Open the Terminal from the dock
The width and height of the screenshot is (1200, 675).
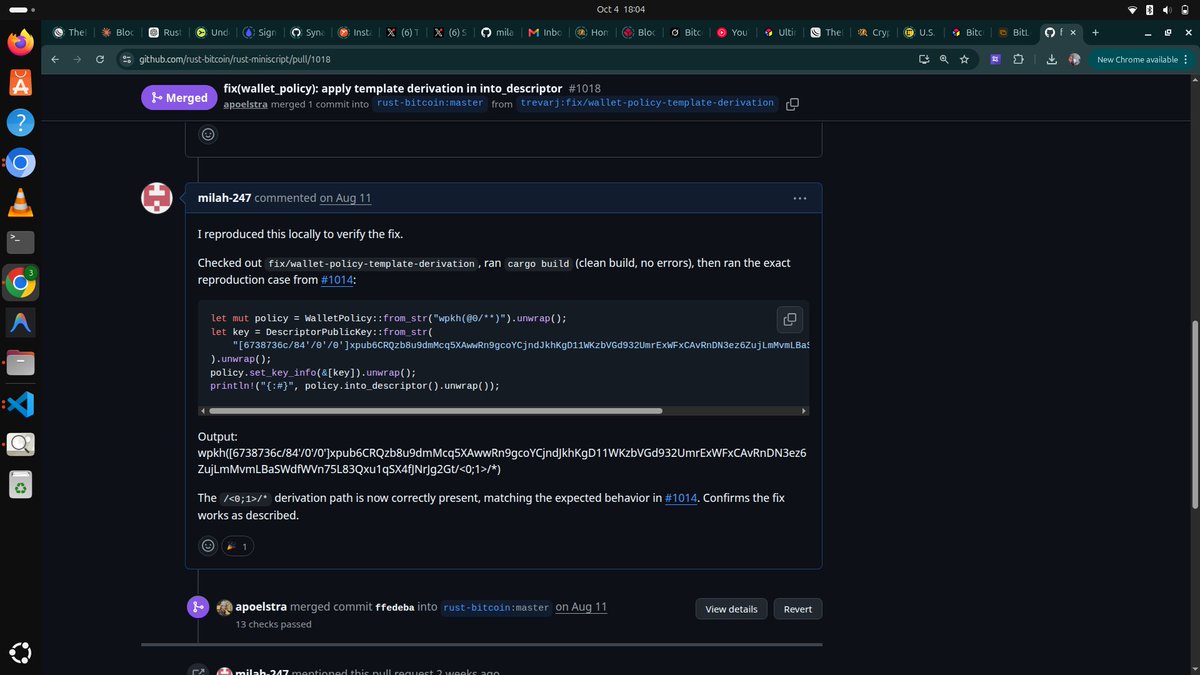(x=20, y=242)
